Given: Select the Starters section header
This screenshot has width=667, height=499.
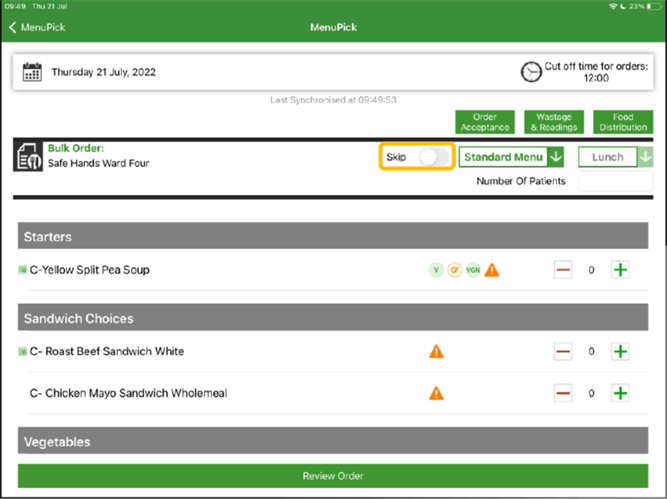Looking at the screenshot, I should pos(333,236).
